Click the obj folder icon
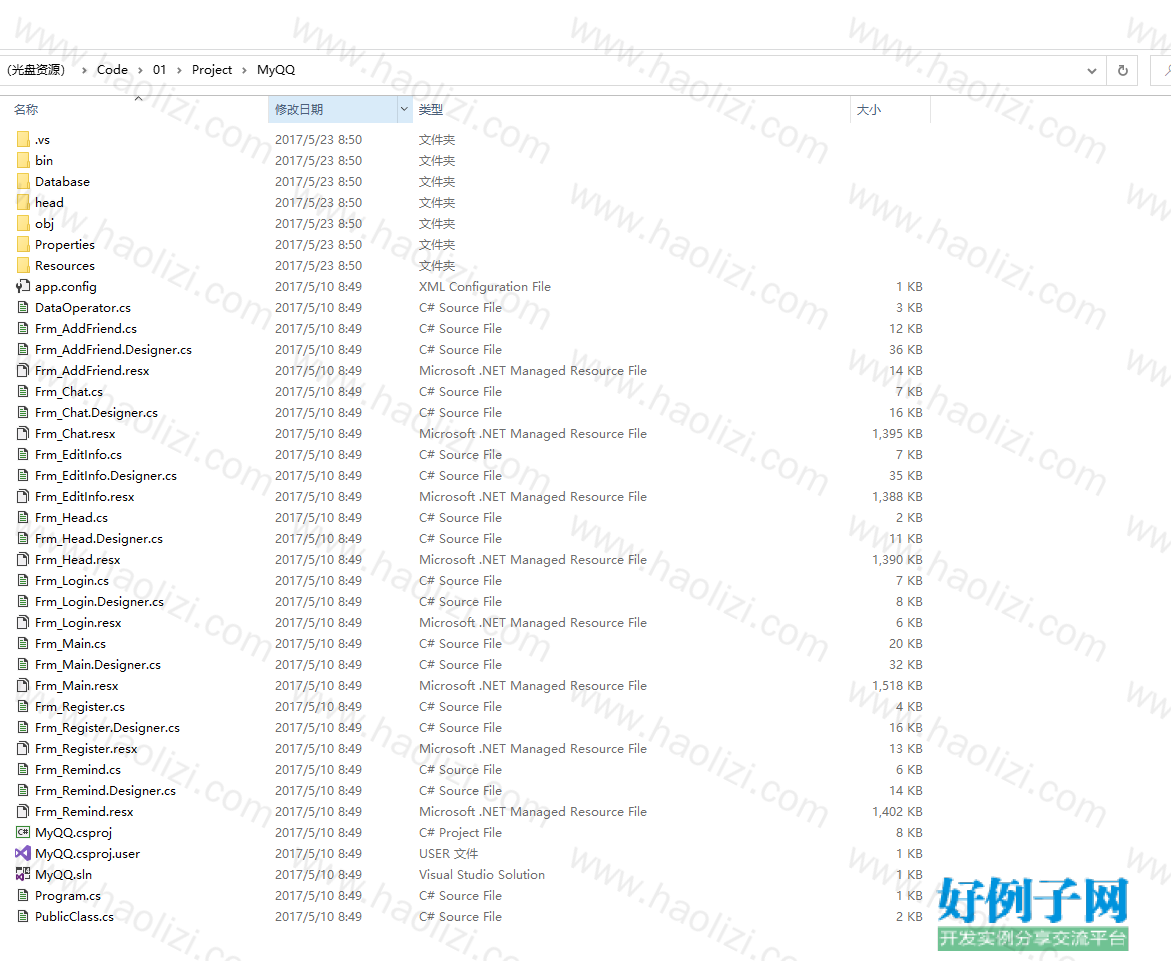This screenshot has height=961, width=1171. 23,223
